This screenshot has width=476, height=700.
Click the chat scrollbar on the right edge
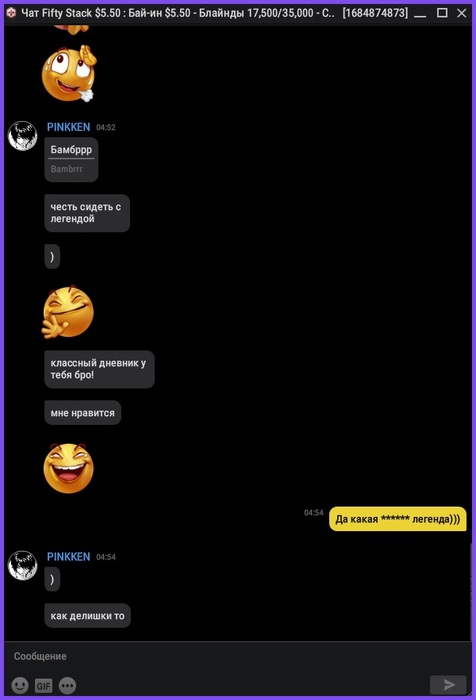tap(470, 590)
